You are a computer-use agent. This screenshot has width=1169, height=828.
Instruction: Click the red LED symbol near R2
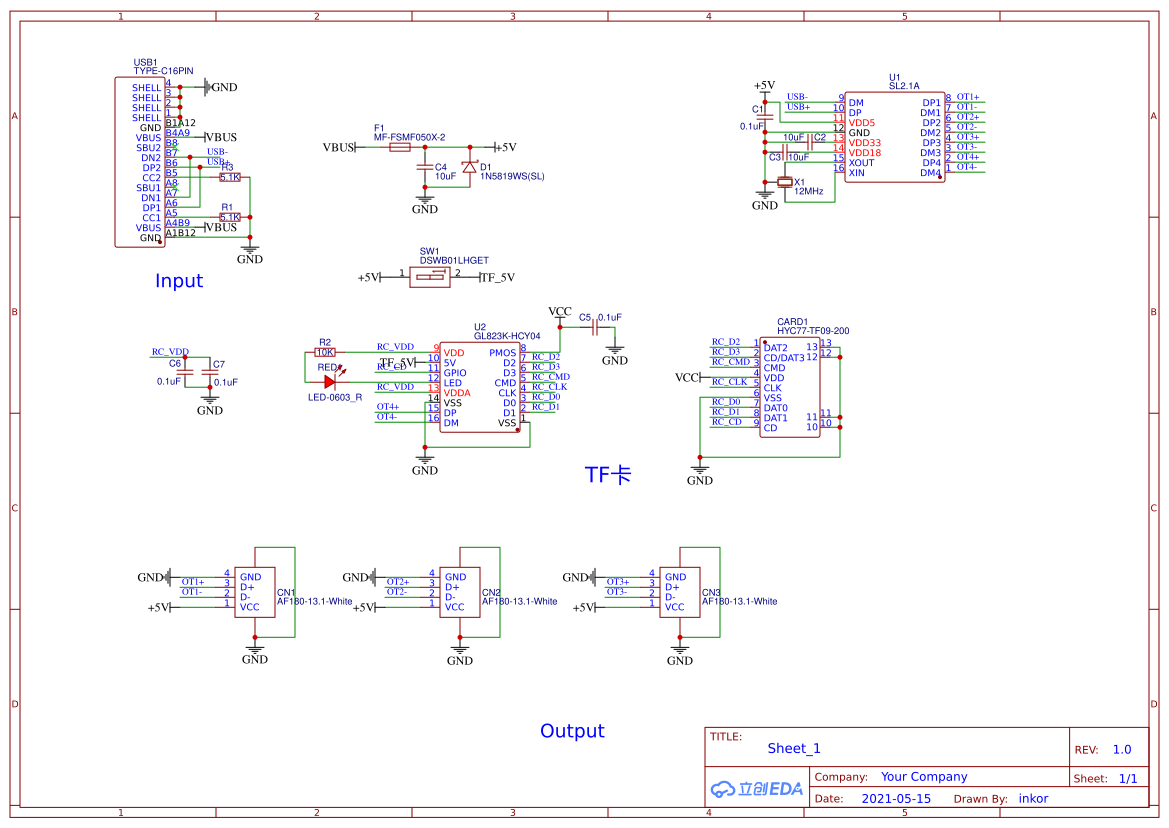[329, 381]
